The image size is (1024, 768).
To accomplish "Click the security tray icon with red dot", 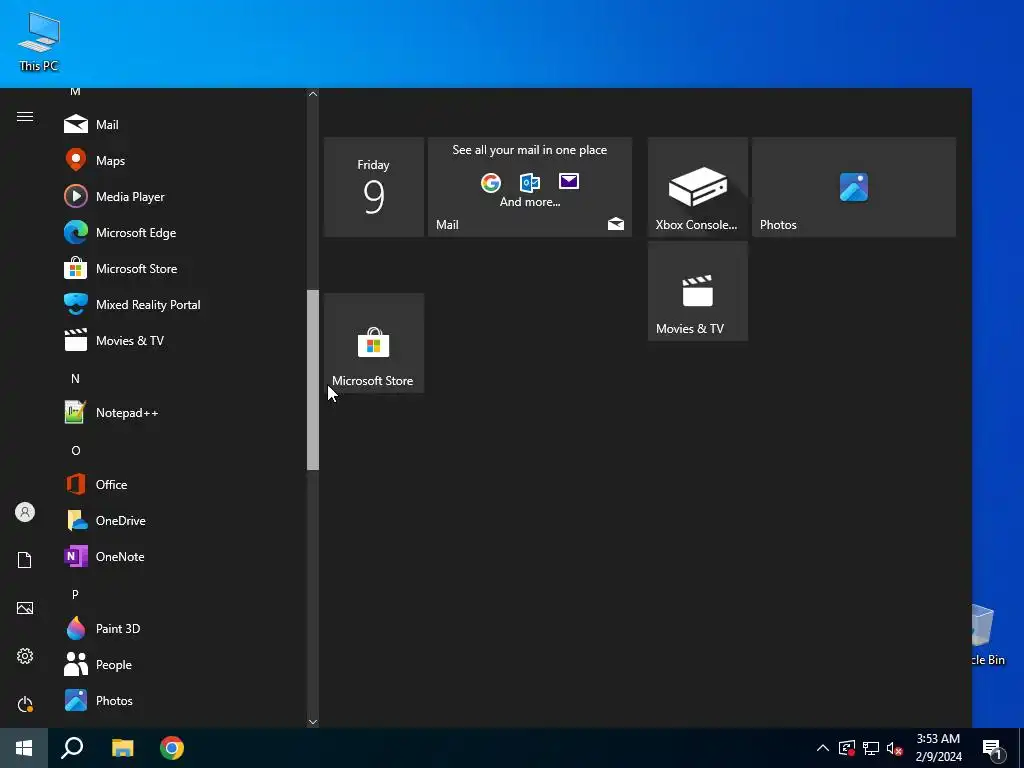I will (847, 748).
